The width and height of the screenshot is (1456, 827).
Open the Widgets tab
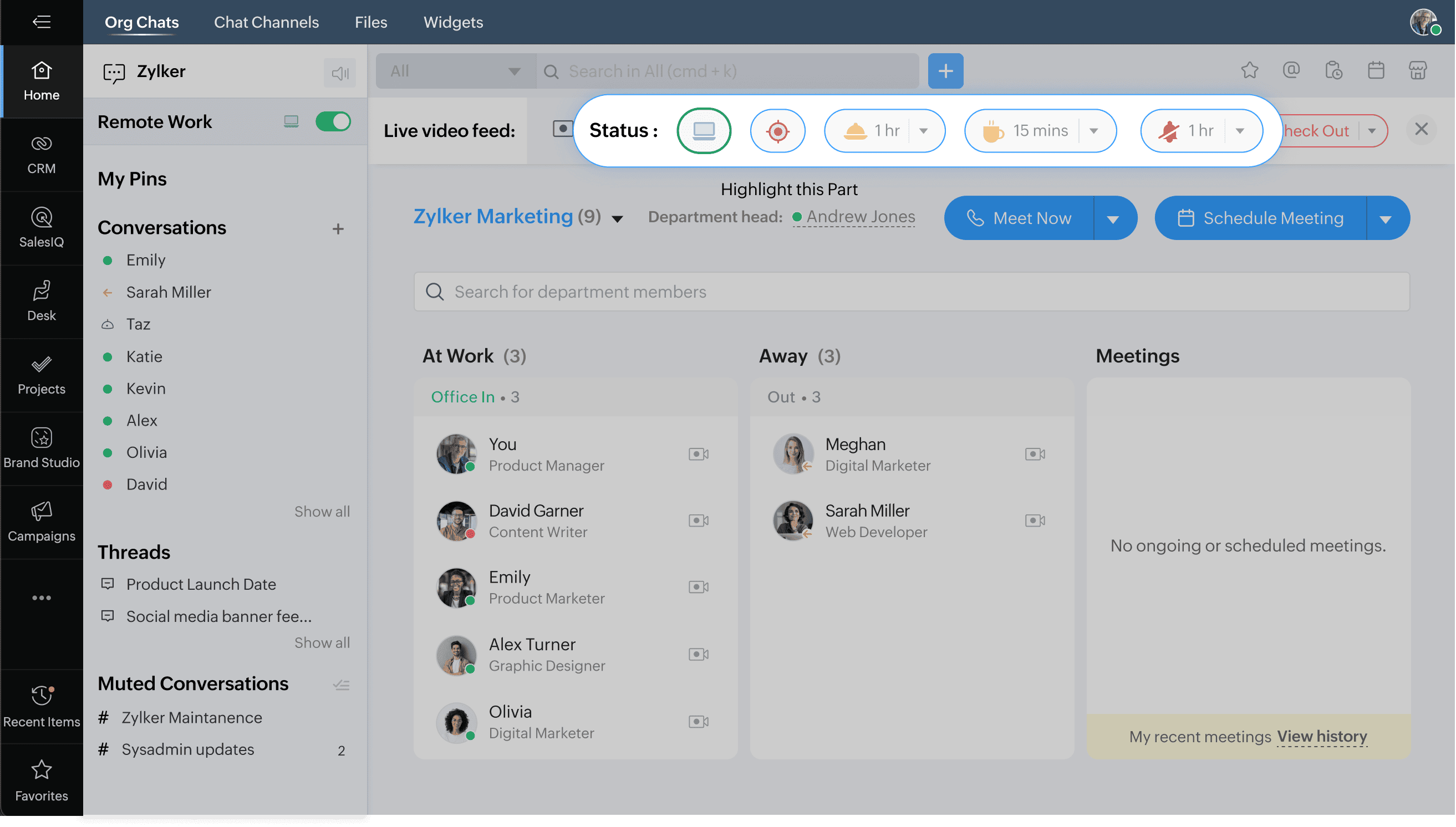pyautogui.click(x=453, y=22)
